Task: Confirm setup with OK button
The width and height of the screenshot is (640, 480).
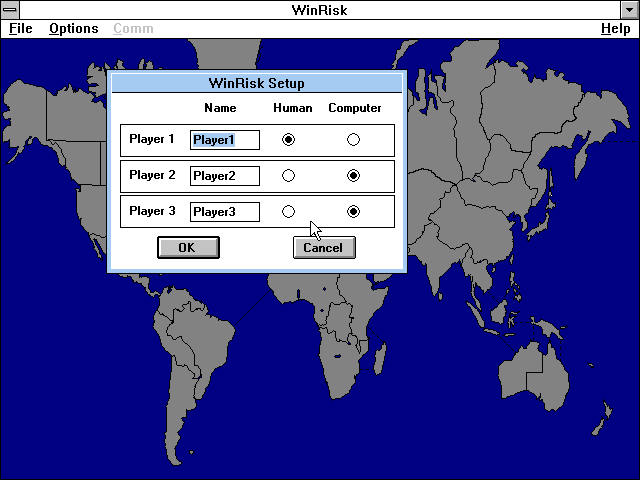Action: click(x=188, y=247)
